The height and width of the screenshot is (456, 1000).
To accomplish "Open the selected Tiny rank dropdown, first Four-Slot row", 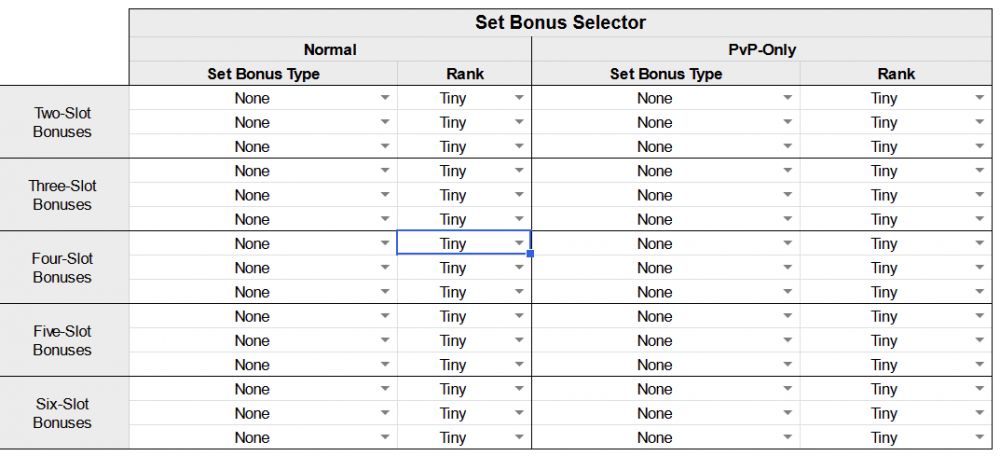I will pos(519,243).
